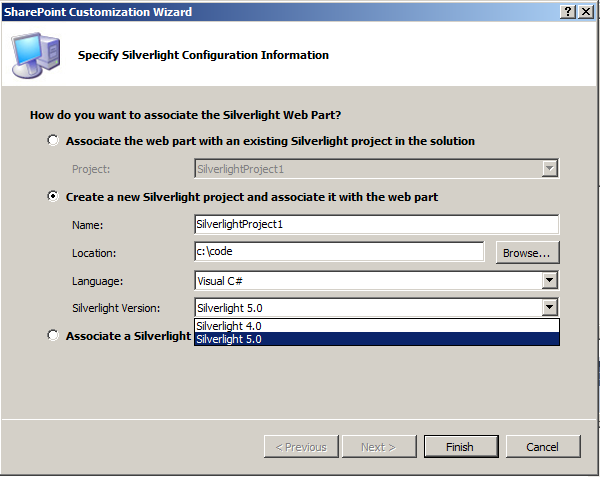Collapse the Silverlight Version dropdown arrow
The width and height of the screenshot is (600, 477).
point(549,307)
